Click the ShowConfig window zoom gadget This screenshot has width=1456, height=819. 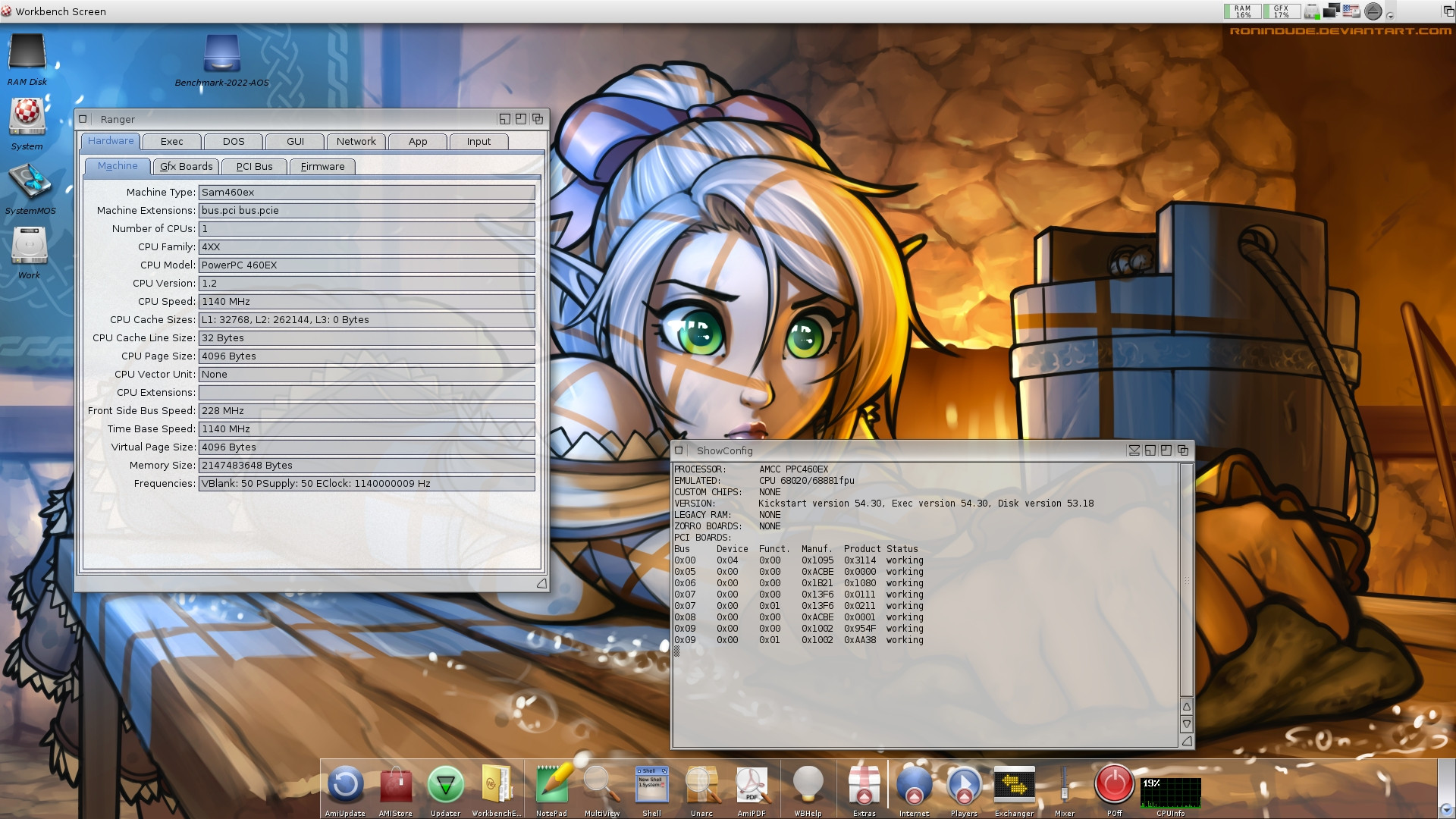(x=1166, y=450)
